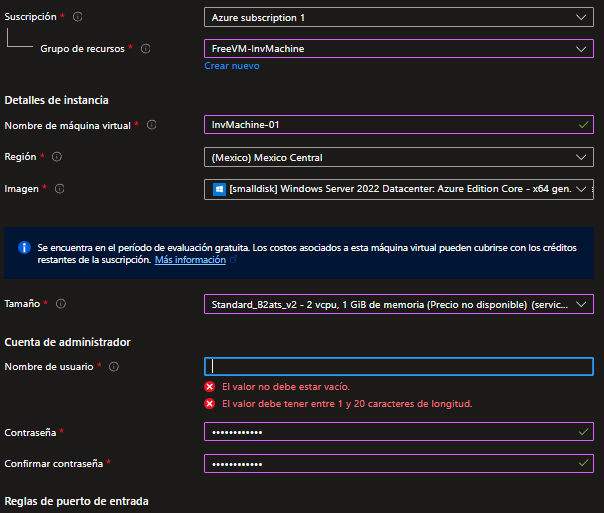
Task: Click the 'Detalles de instancia' heading
Action: pos(56,100)
